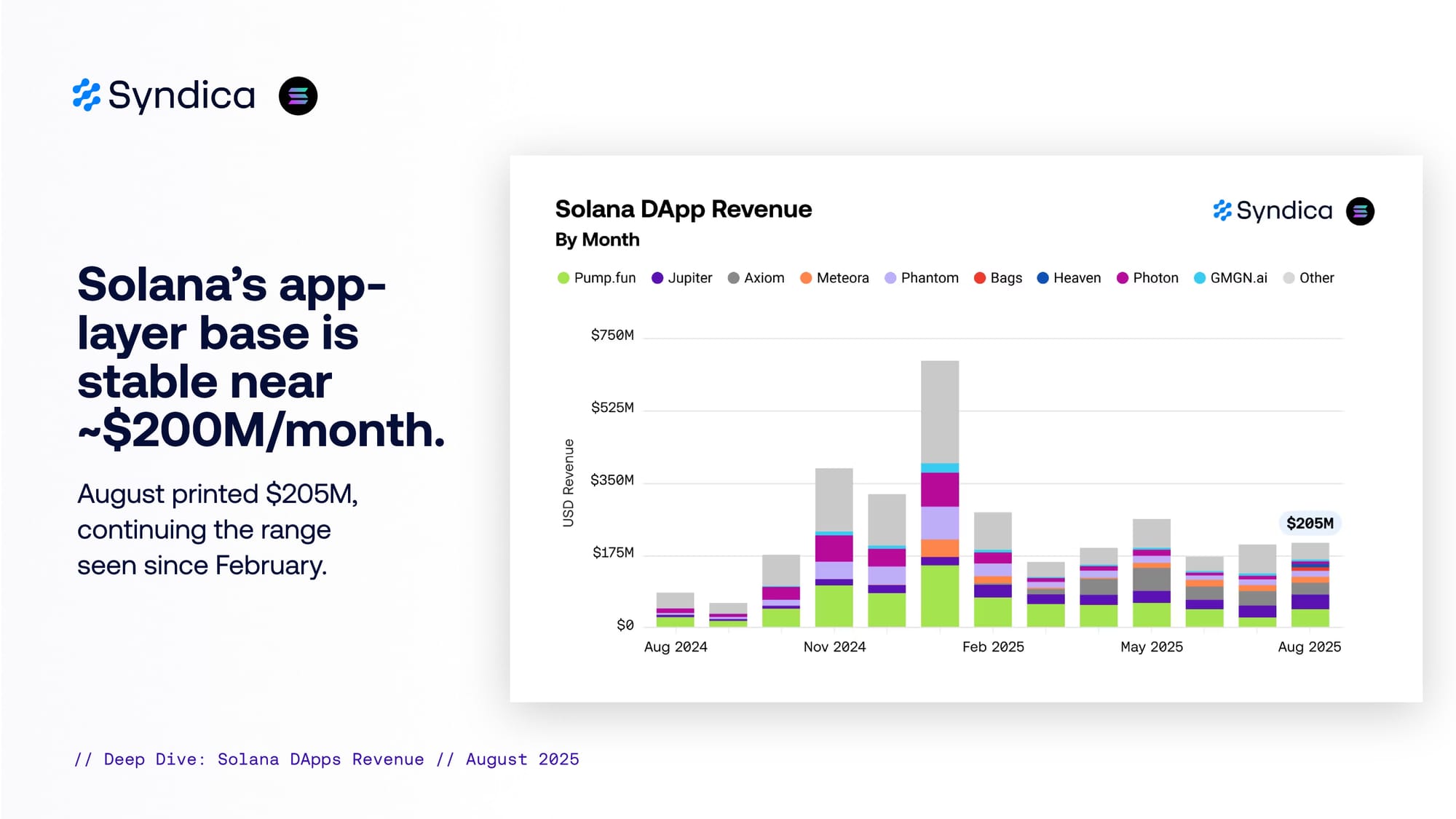
Task: Select the Pump.fun legend color dot
Action: click(x=563, y=278)
